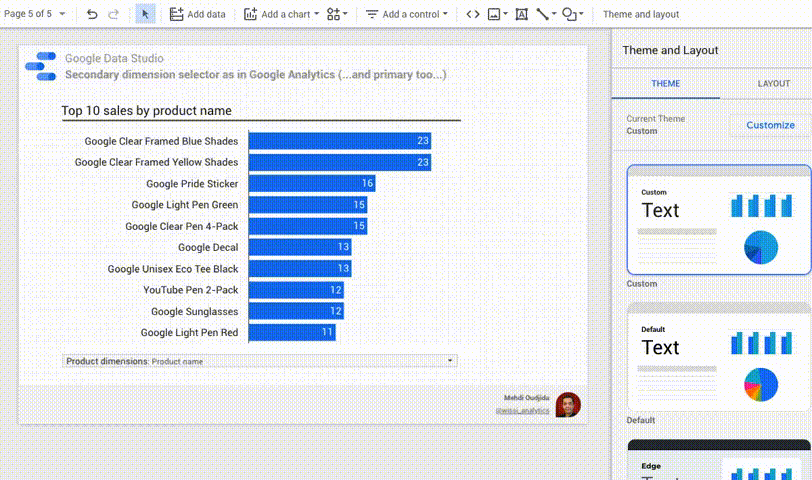Click the redo arrow icon
Viewport: 812px width, 480px height.
[113, 14]
